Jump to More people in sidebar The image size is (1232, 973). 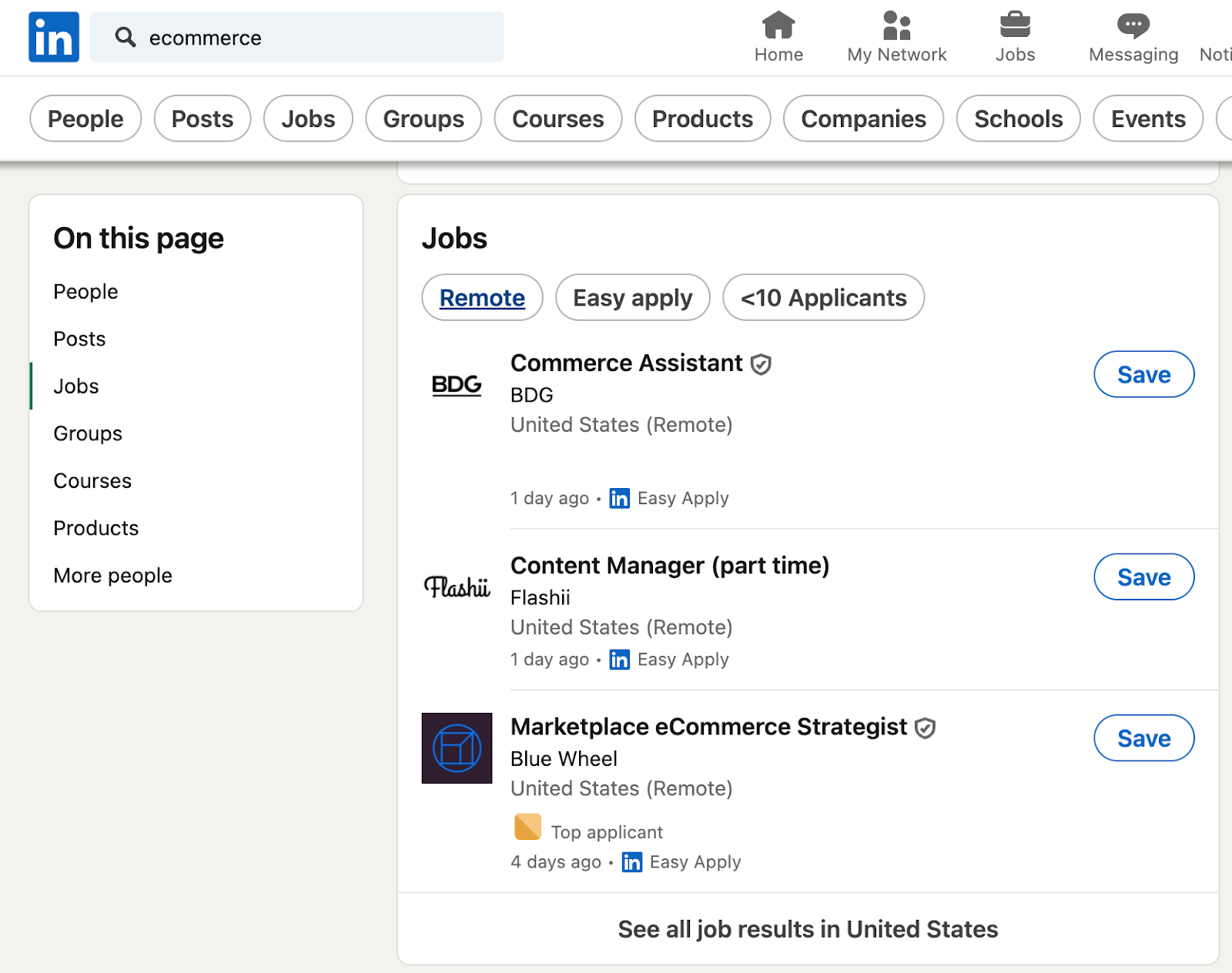pos(112,576)
